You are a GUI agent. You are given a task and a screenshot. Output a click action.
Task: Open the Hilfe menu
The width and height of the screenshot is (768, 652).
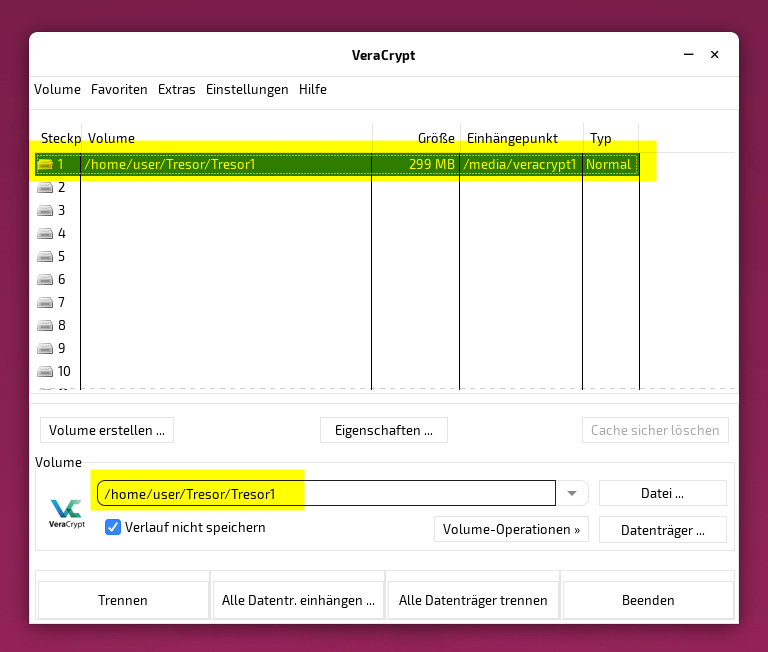pos(312,89)
